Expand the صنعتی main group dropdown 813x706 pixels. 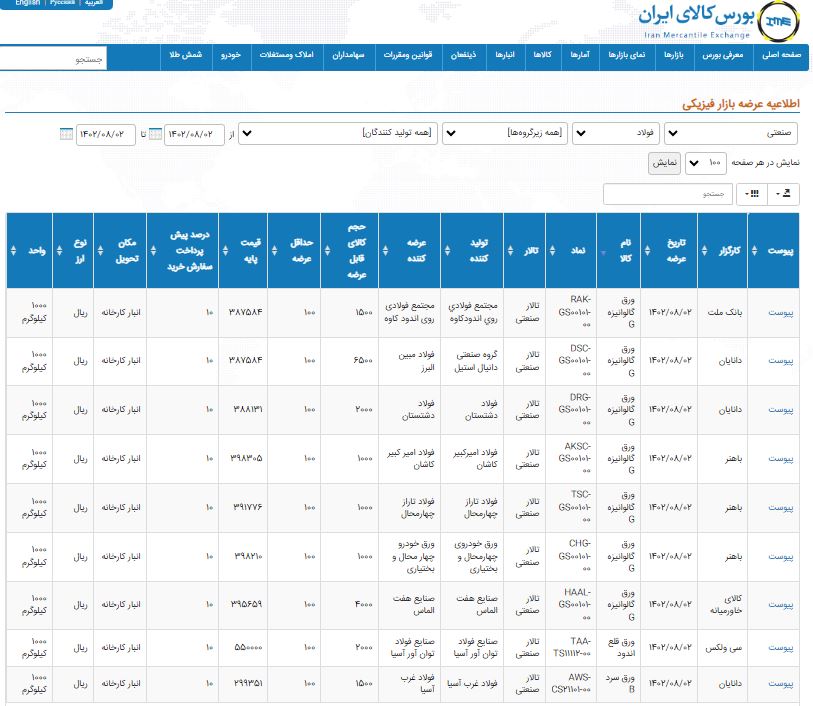(731, 133)
